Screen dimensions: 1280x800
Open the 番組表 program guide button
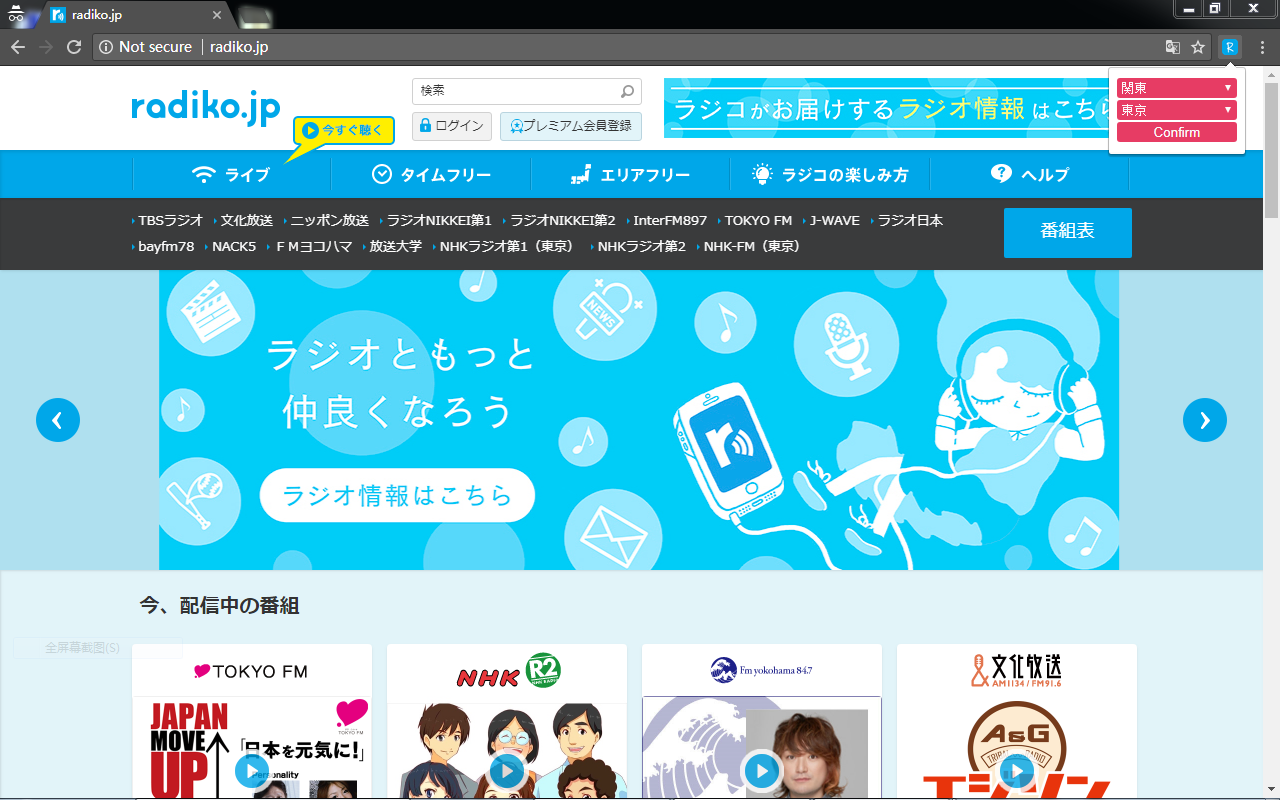click(1067, 232)
